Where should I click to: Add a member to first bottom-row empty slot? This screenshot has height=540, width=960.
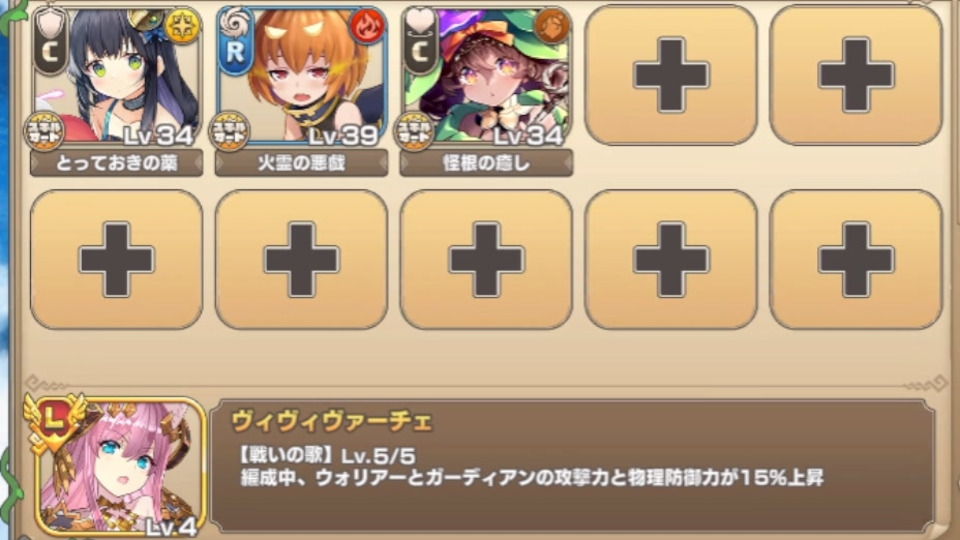click(116, 260)
